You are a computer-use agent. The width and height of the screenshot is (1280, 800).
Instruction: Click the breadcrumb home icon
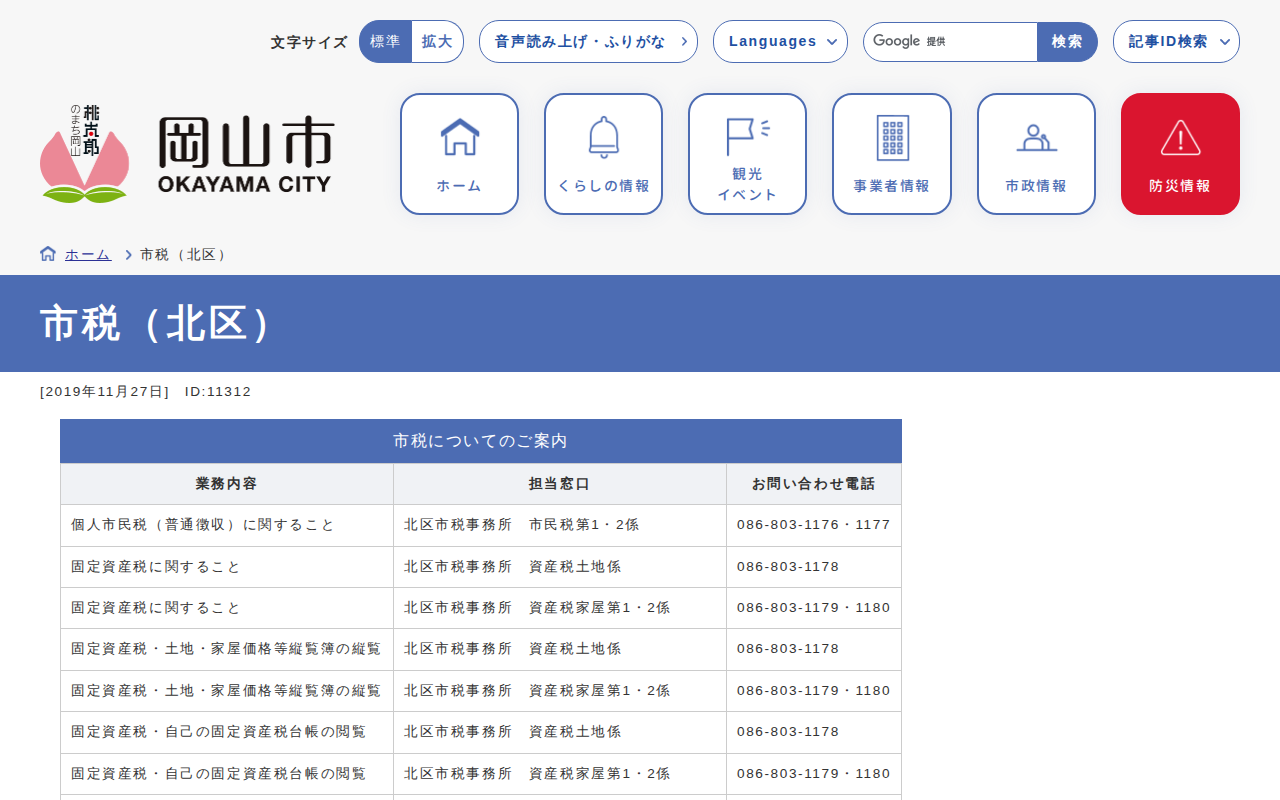click(x=48, y=254)
